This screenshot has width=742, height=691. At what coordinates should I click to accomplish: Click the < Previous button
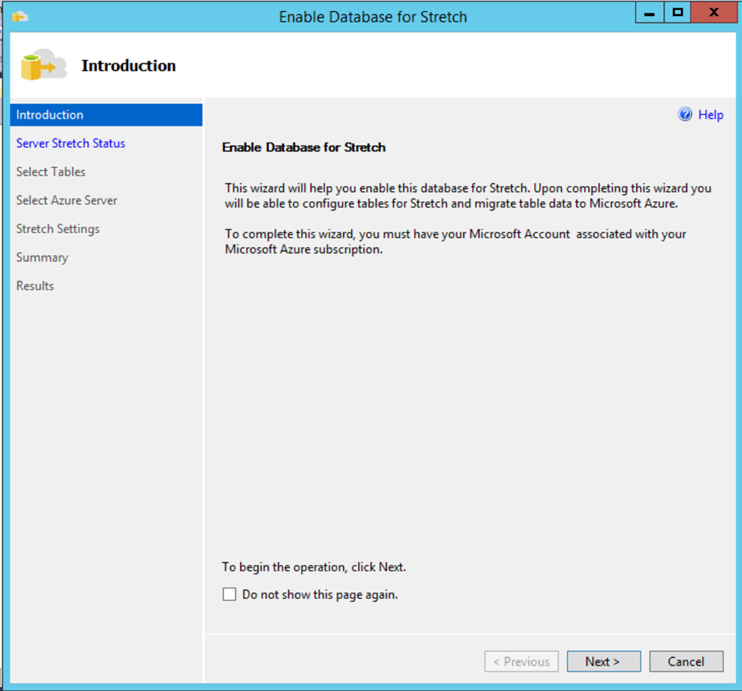pos(521,661)
